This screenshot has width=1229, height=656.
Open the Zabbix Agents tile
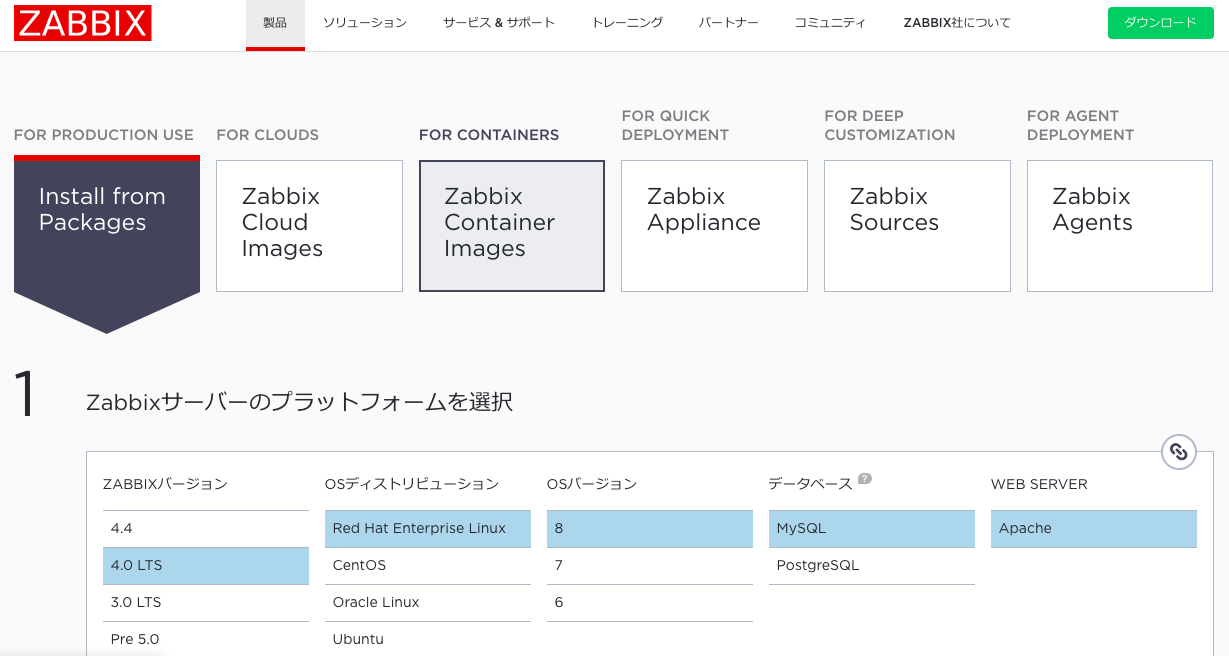pos(1119,226)
